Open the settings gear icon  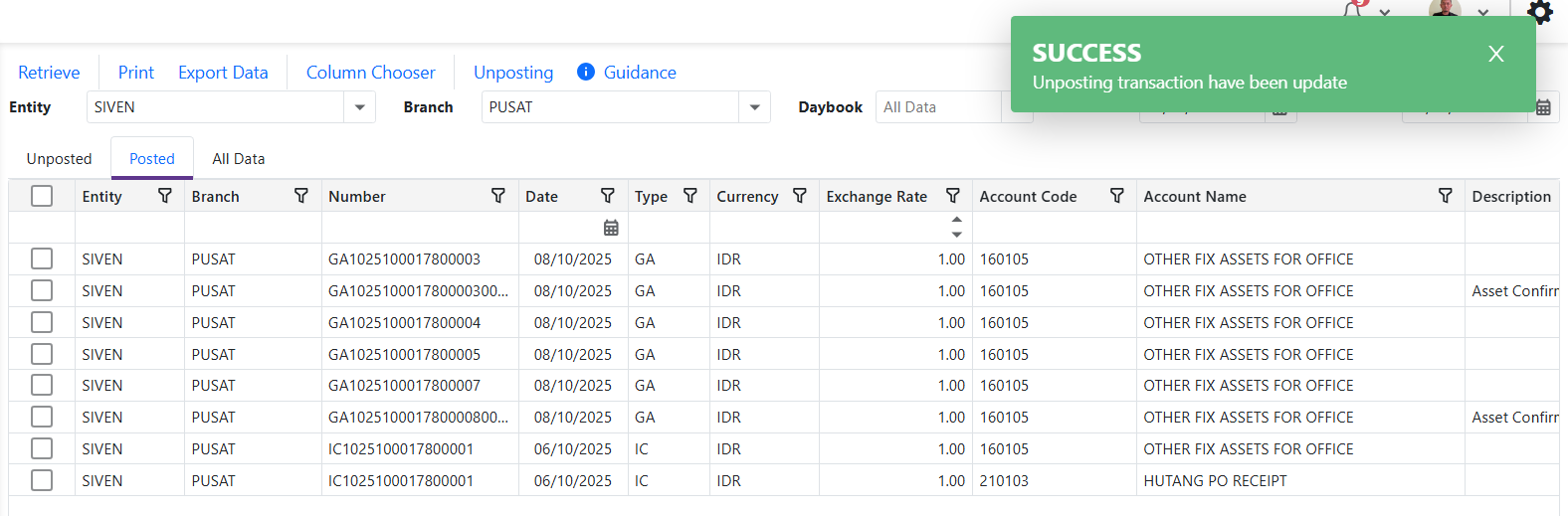[x=1540, y=11]
